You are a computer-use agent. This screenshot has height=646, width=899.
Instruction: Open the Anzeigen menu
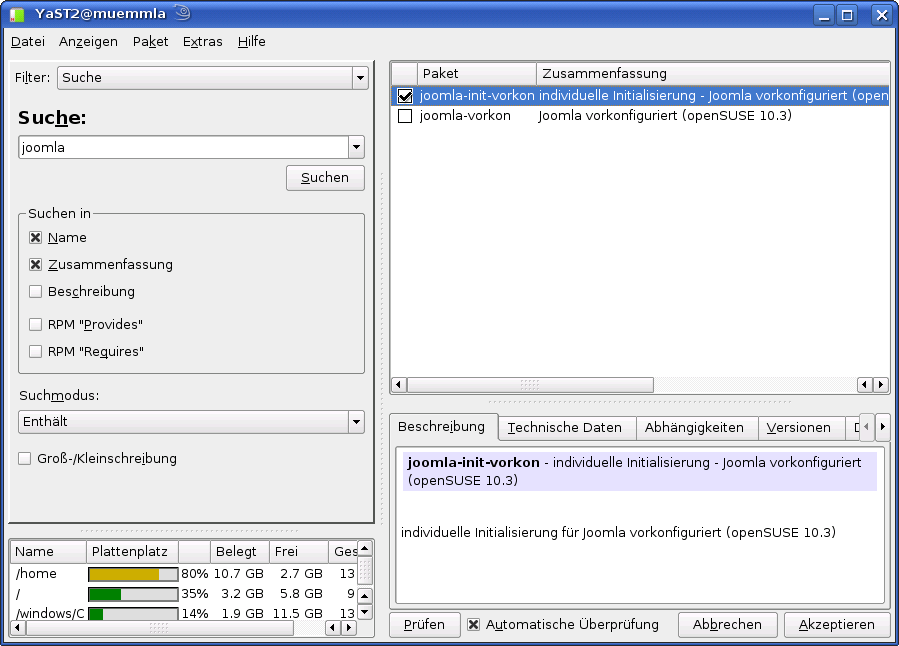(88, 41)
